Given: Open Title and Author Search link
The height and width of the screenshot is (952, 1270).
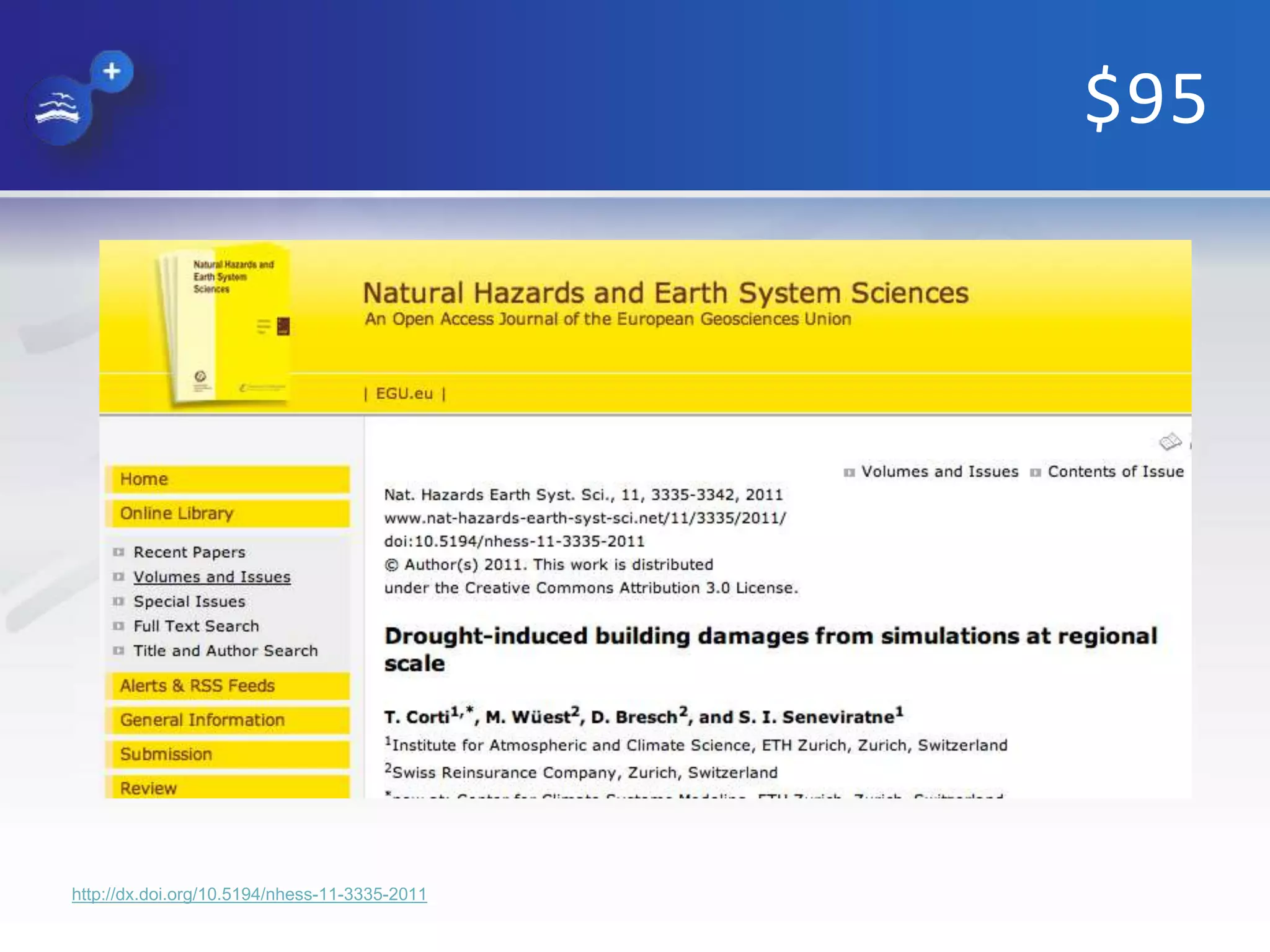Looking at the screenshot, I should (x=226, y=651).
